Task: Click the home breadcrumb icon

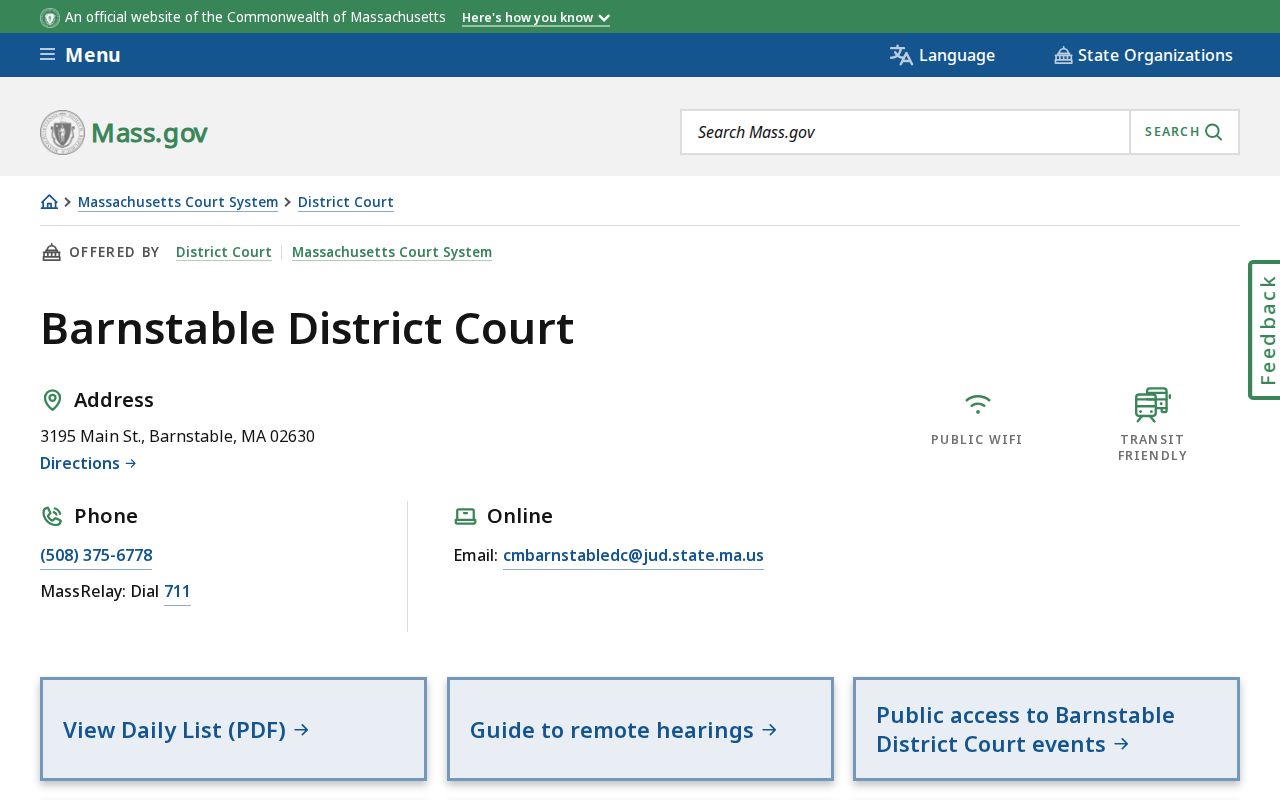Action: 49,202
